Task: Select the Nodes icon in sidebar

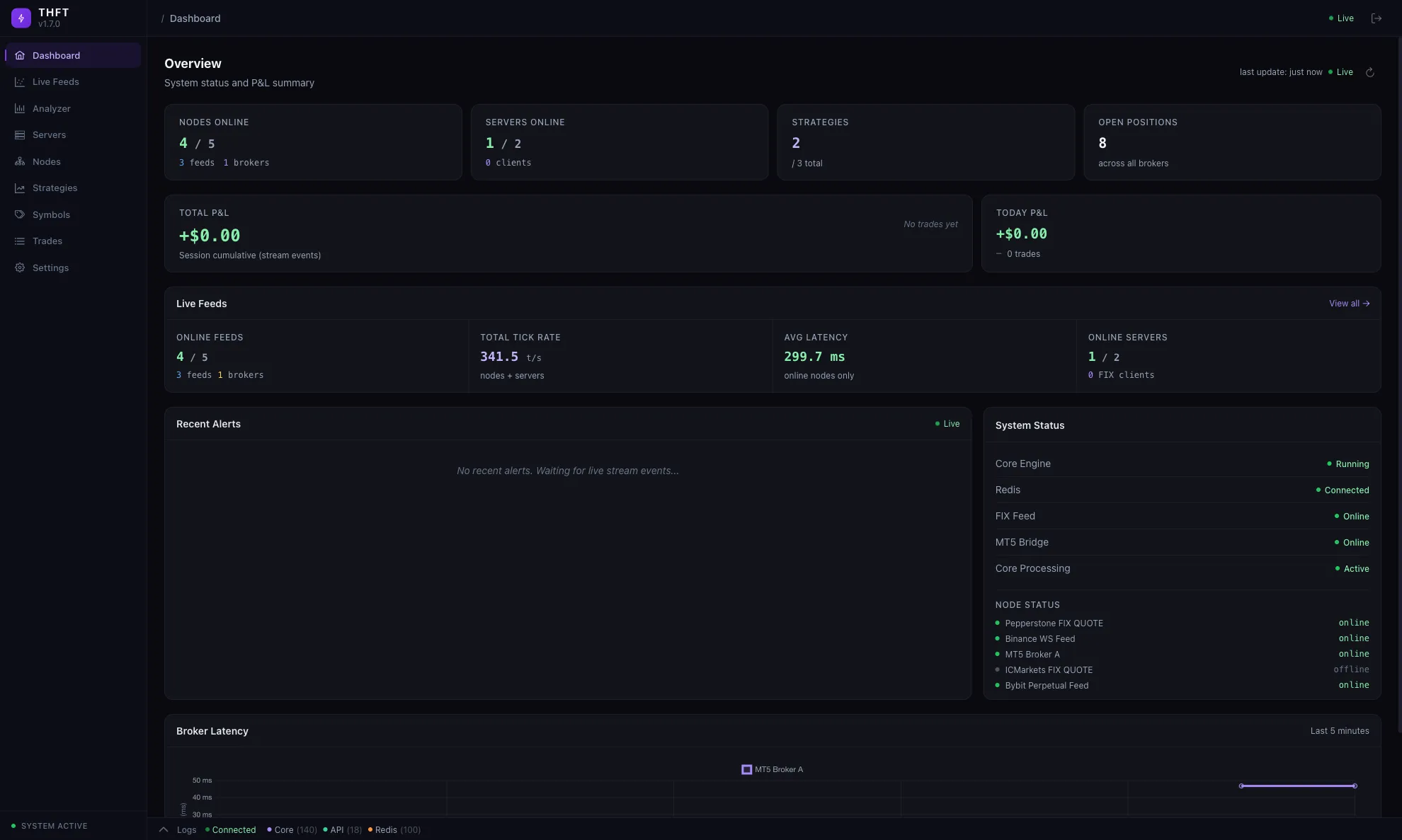Action: (x=21, y=161)
